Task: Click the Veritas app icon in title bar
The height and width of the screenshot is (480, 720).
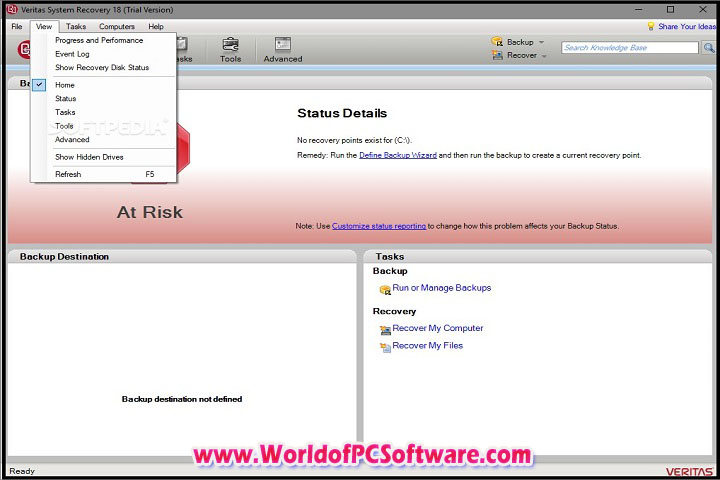Action: tap(11, 9)
